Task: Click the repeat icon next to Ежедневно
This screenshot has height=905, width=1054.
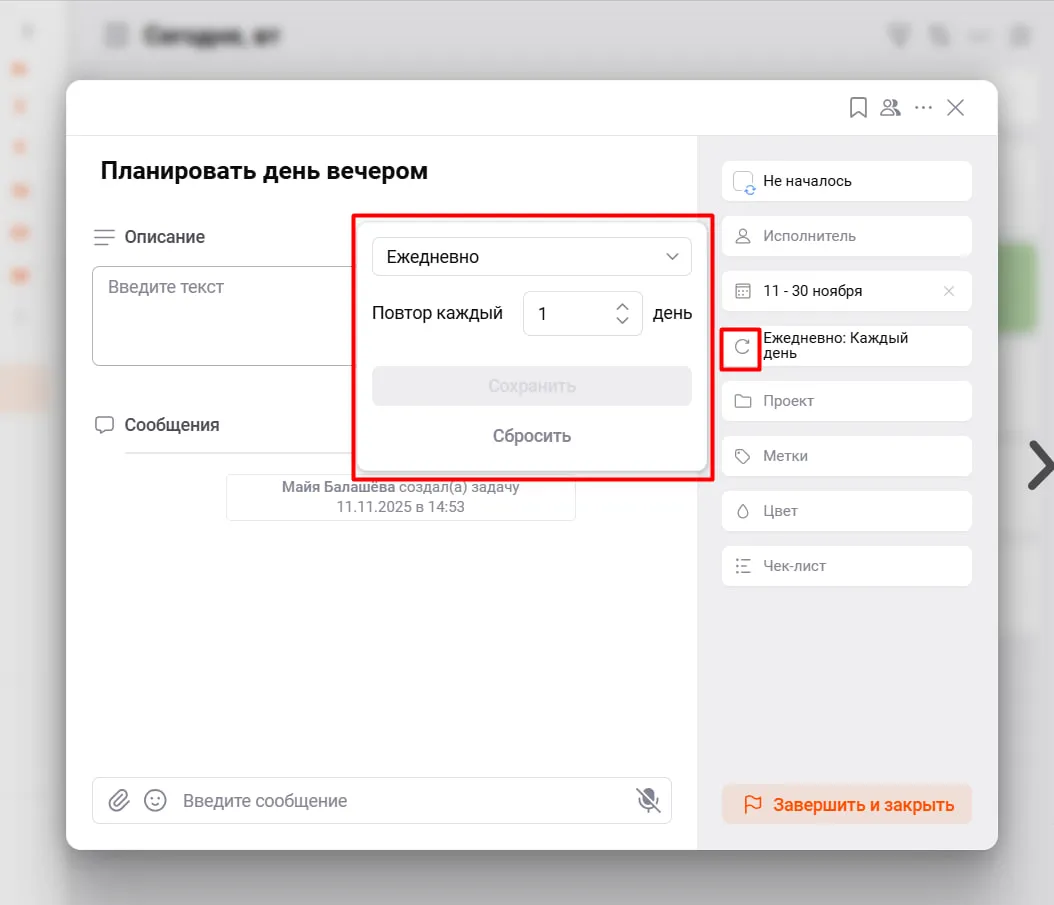Action: 742,347
